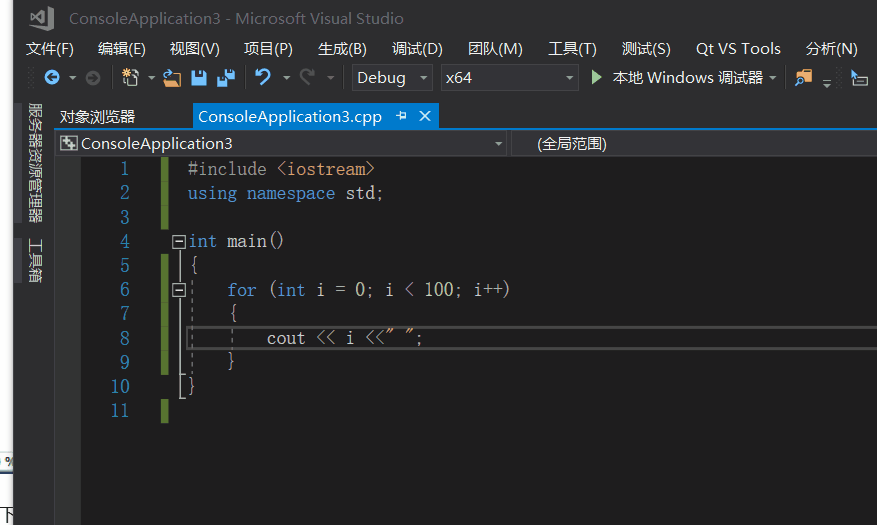Open the 文件(F) menu
This screenshot has width=877, height=525.
pyautogui.click(x=50, y=49)
